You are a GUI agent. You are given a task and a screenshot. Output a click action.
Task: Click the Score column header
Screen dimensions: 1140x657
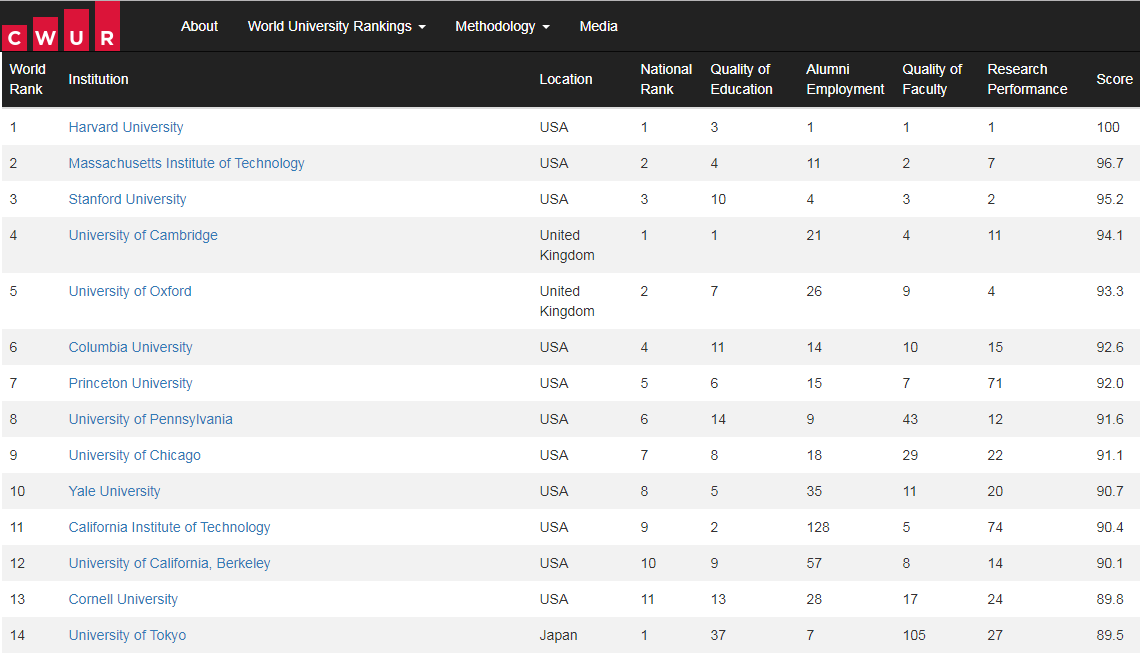click(1115, 79)
